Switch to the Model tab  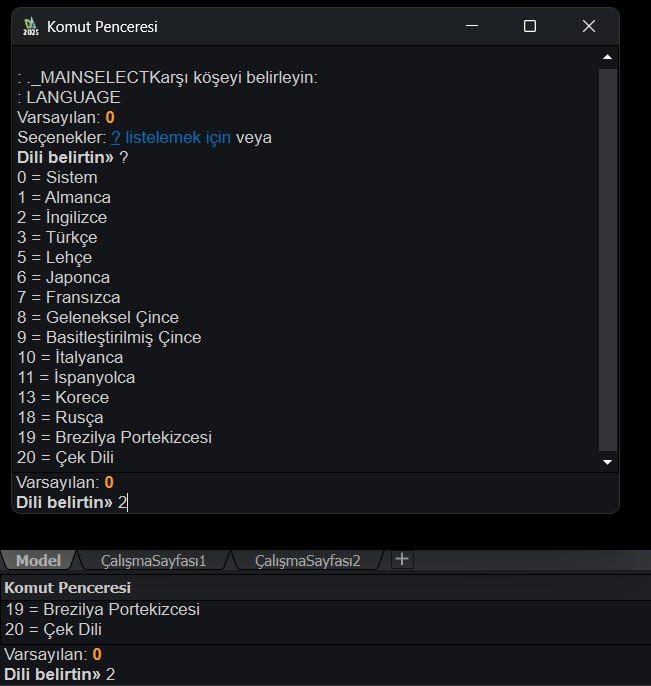(38, 560)
